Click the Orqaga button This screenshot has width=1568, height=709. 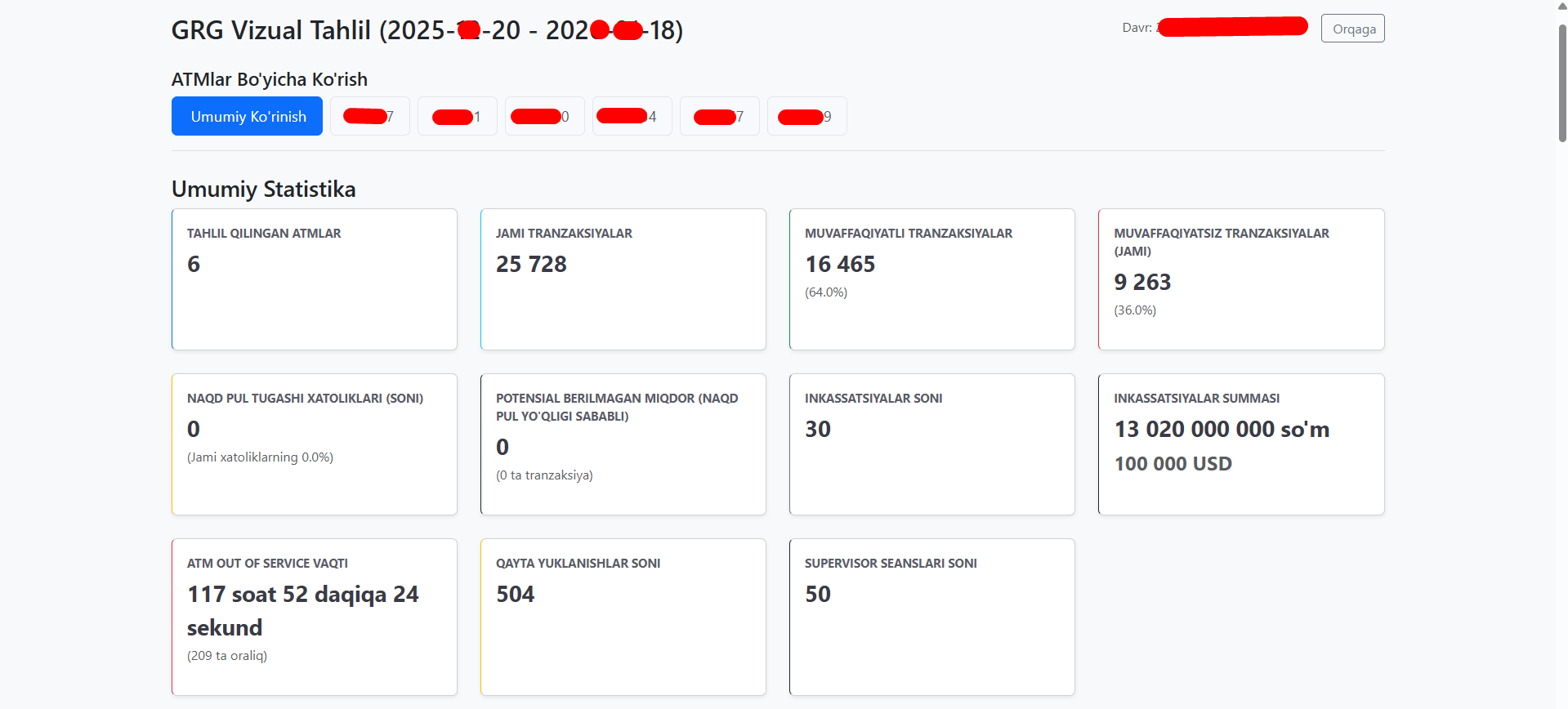click(x=1352, y=29)
